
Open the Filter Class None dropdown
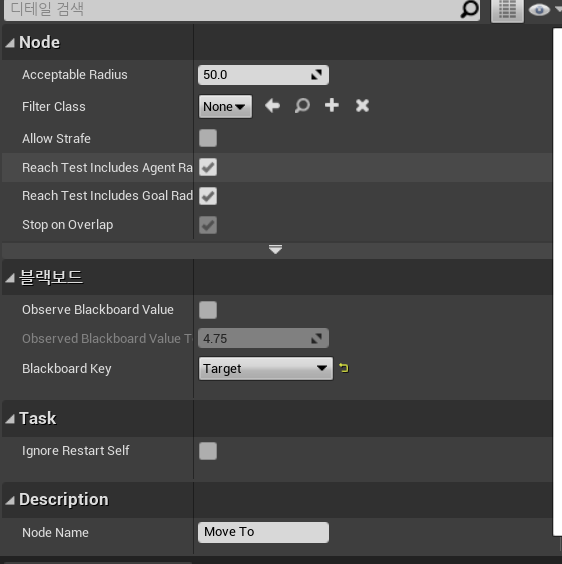click(x=225, y=106)
